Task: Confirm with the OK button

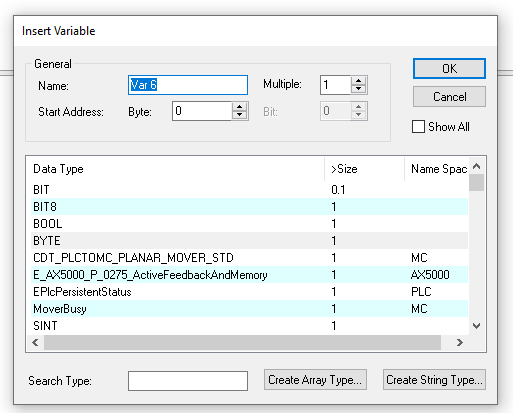Action: pos(449,69)
